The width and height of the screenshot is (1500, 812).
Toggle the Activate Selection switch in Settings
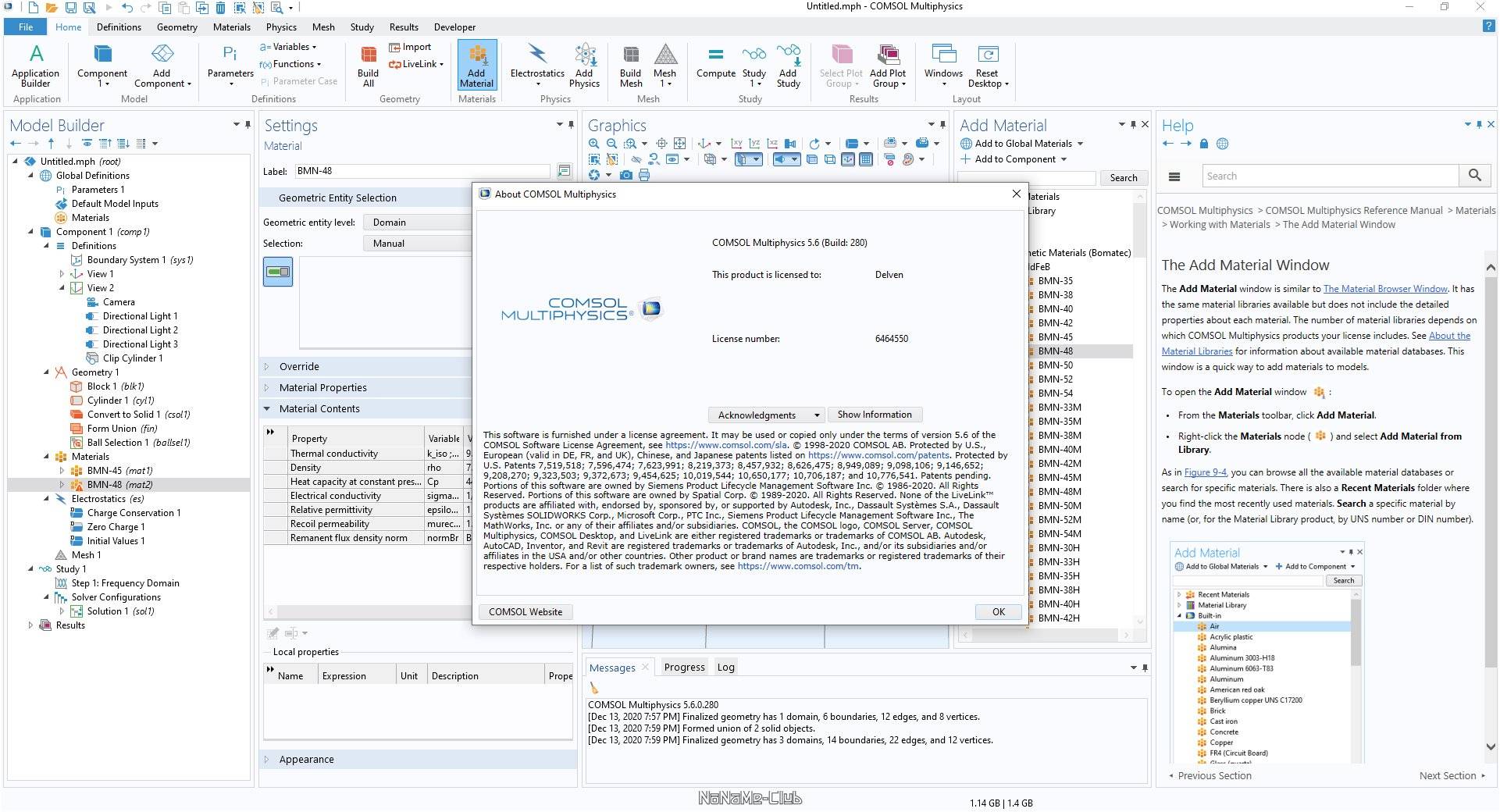coord(277,272)
